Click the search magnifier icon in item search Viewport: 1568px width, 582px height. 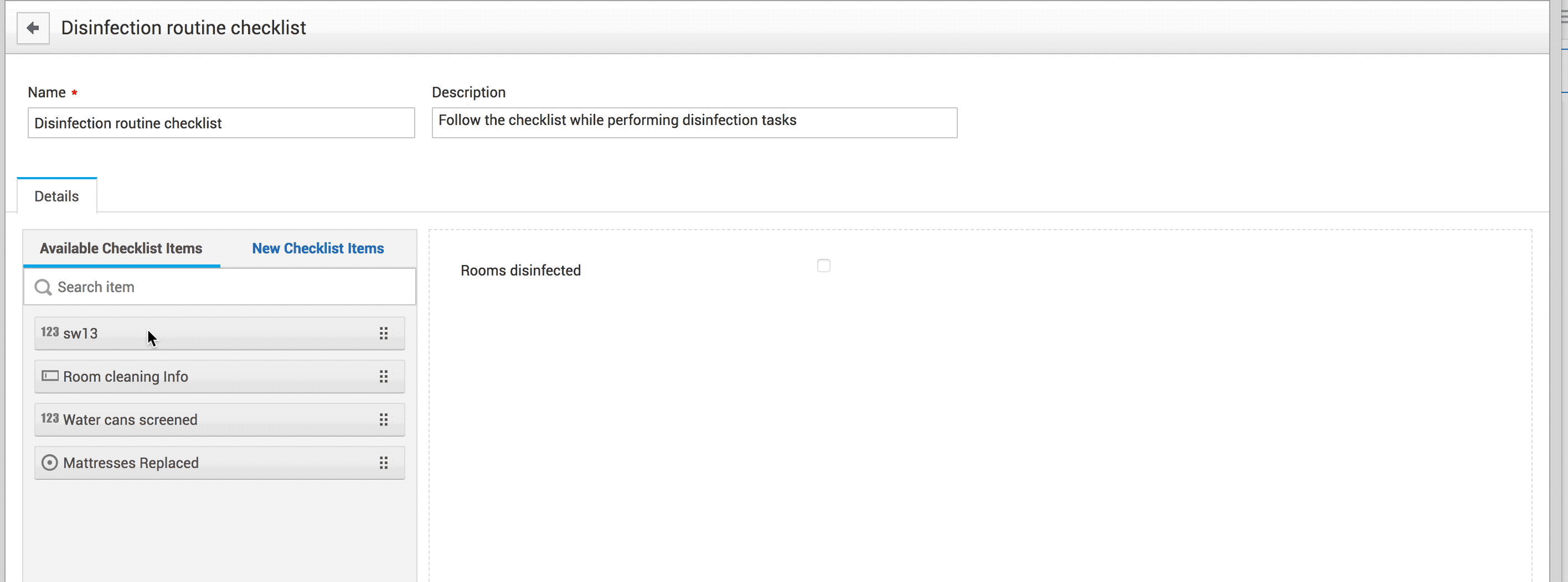[x=43, y=287]
